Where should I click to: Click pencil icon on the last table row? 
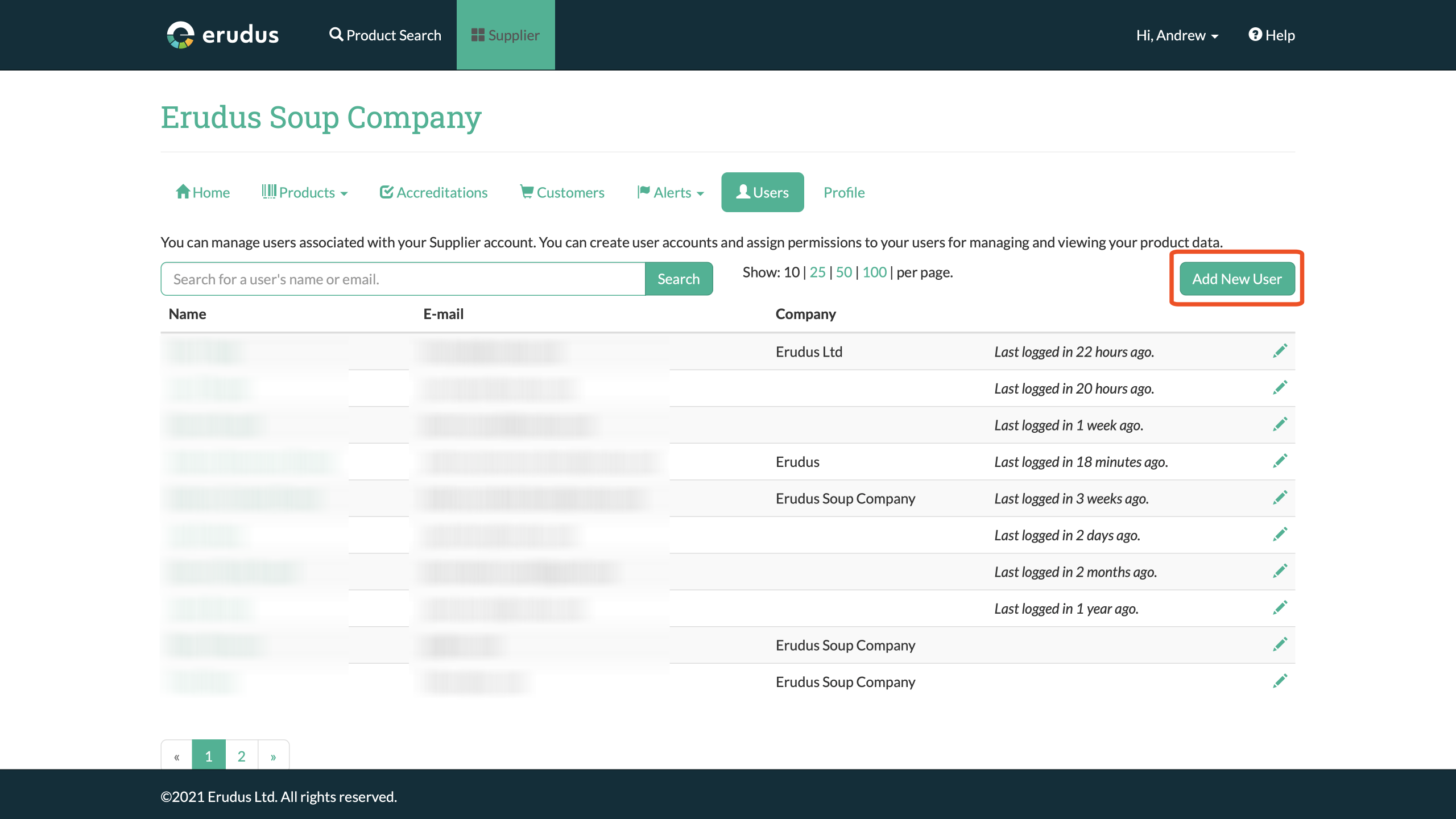[x=1280, y=681]
